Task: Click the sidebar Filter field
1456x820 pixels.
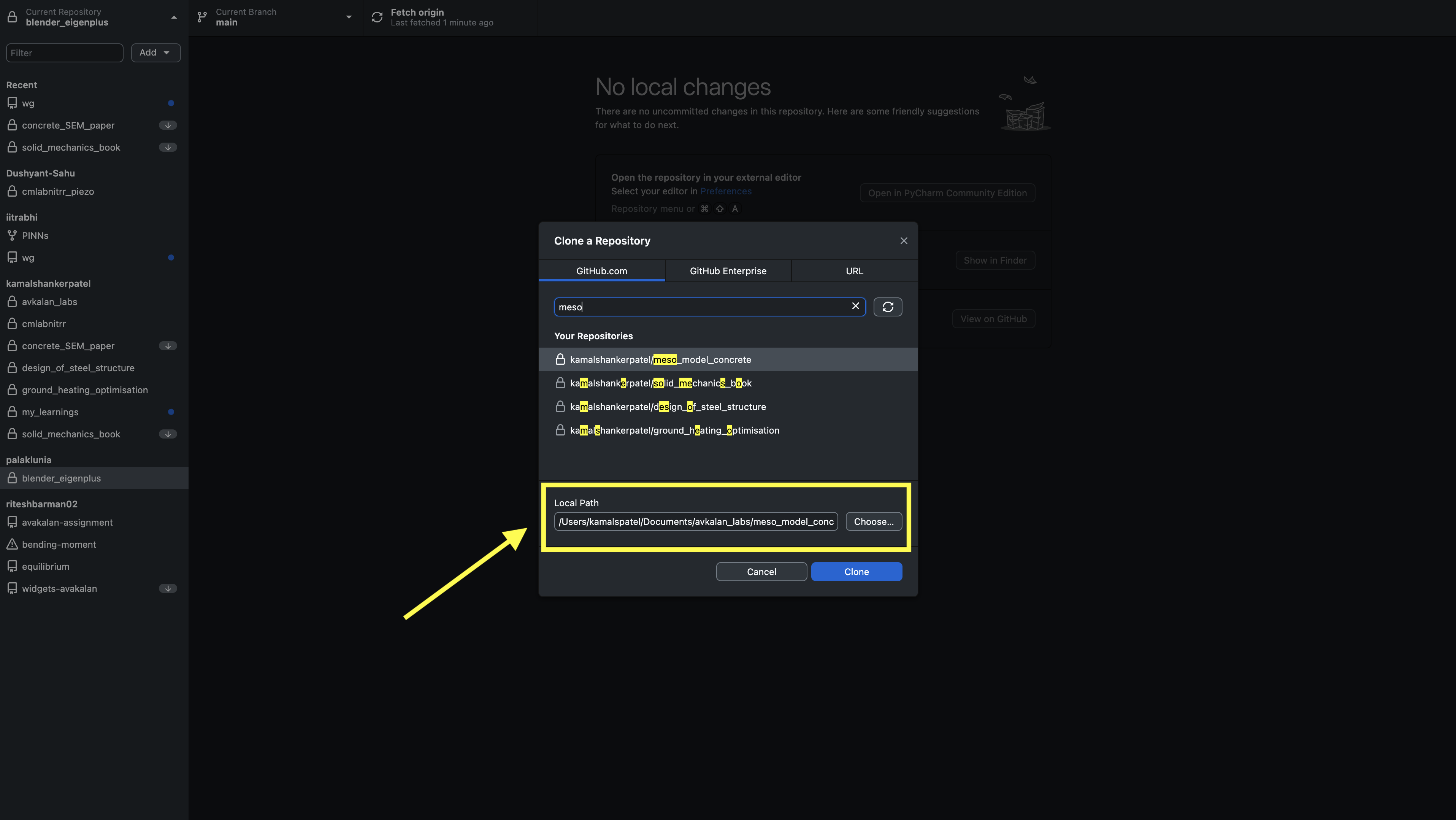Action: (64, 52)
